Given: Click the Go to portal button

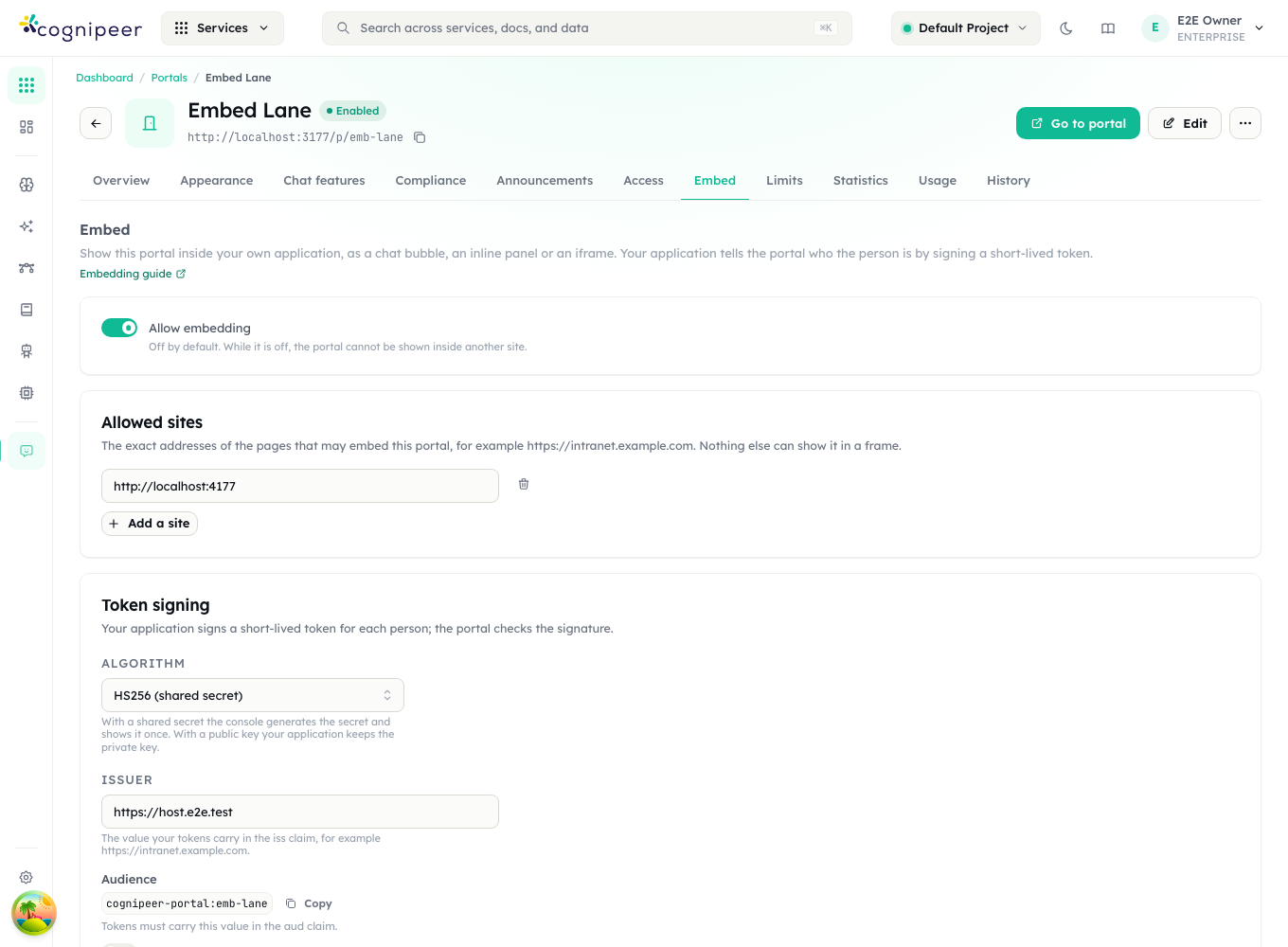Looking at the screenshot, I should pos(1078,123).
